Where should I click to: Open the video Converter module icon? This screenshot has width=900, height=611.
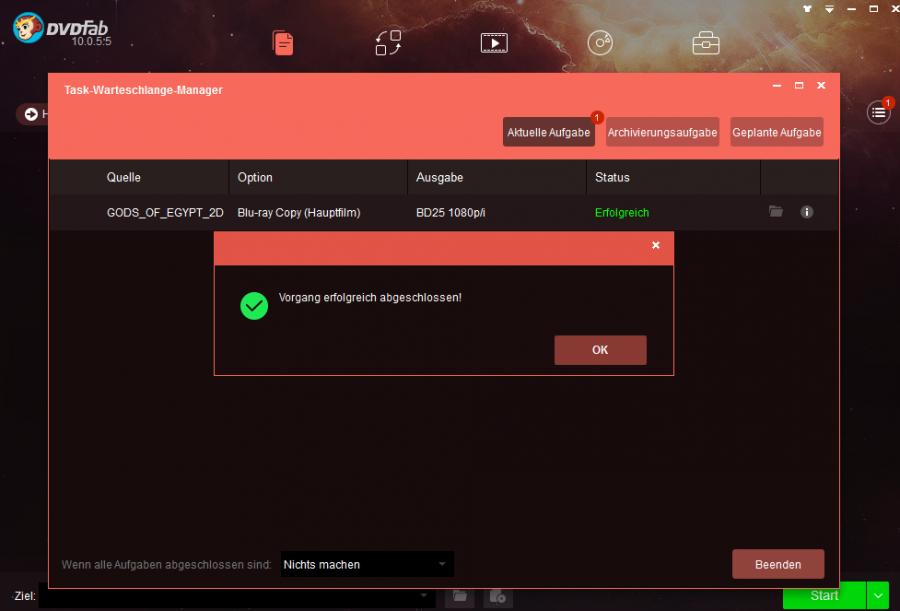pos(494,43)
